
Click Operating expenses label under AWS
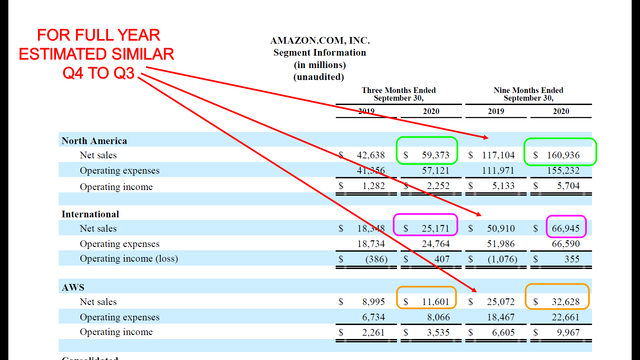click(119, 317)
